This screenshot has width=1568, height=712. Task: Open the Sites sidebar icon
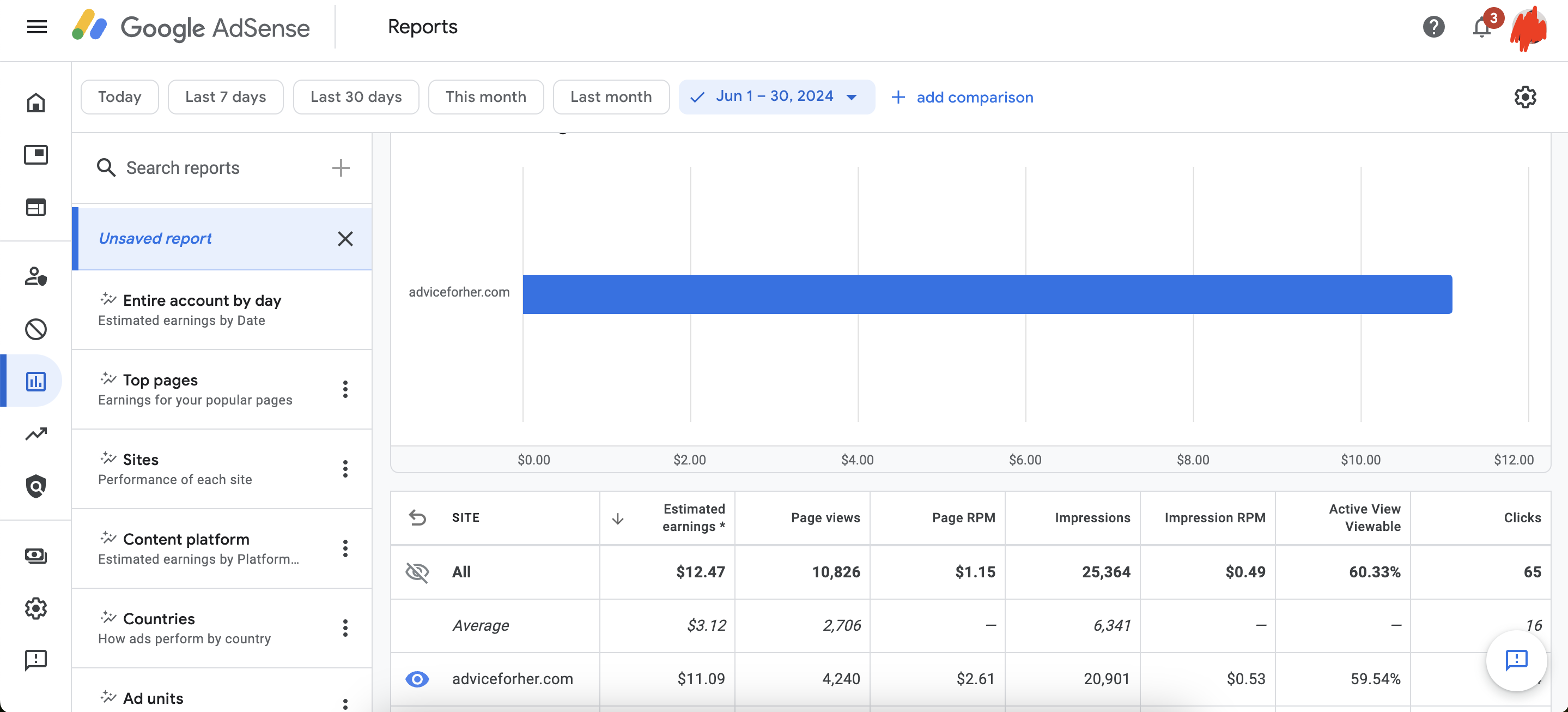[x=36, y=207]
